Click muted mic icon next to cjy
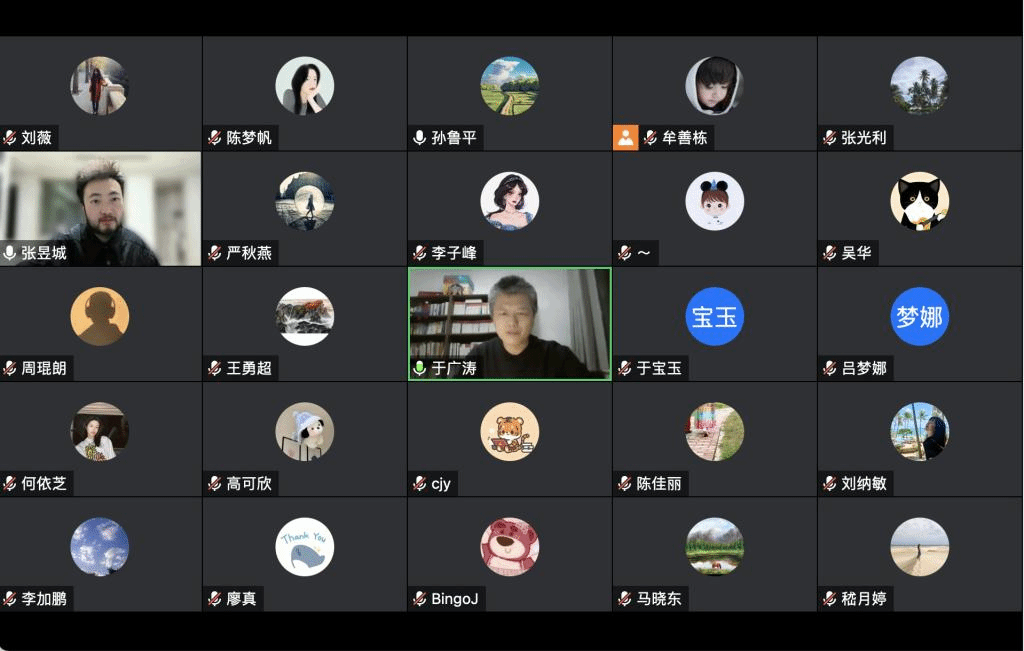 point(420,484)
